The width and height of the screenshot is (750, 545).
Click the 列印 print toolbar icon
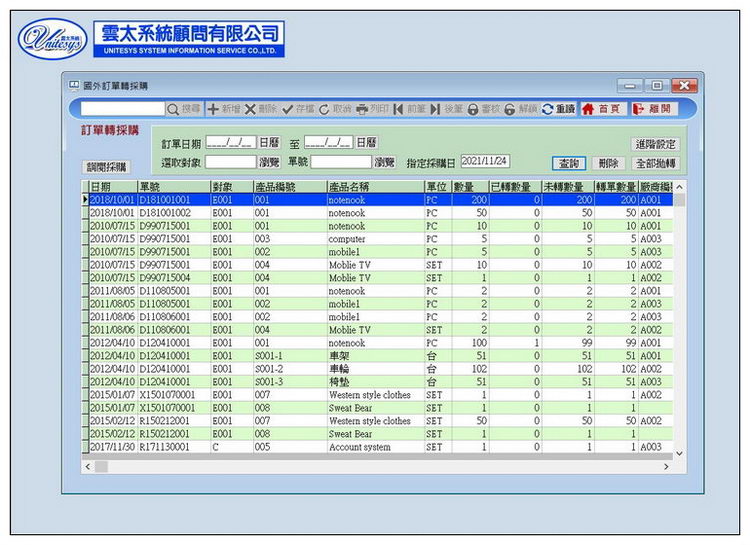tap(372, 108)
